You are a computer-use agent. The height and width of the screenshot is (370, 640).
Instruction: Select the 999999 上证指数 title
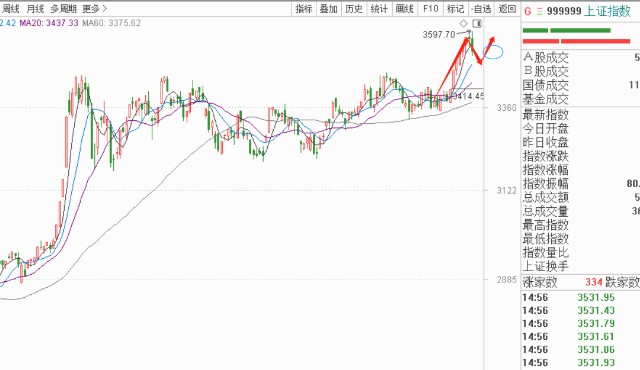[589, 11]
